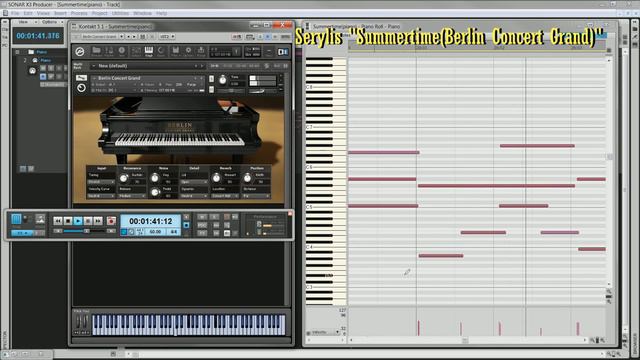Click the 00:01:41:12 transport time display
This screenshot has height=360, width=640.
(151, 221)
